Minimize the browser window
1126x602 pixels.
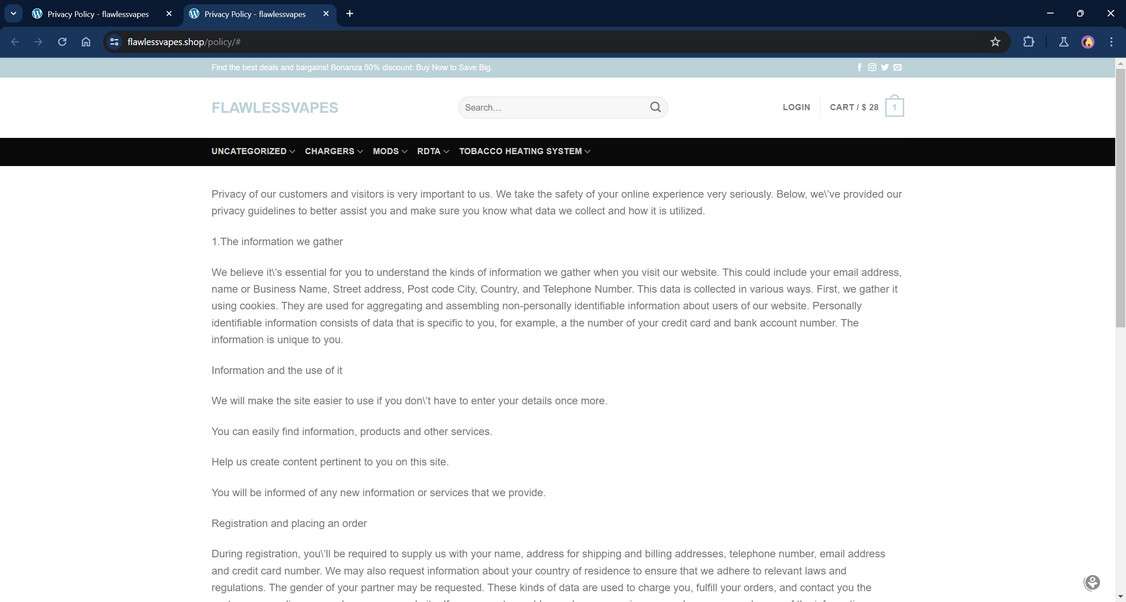click(x=1050, y=13)
